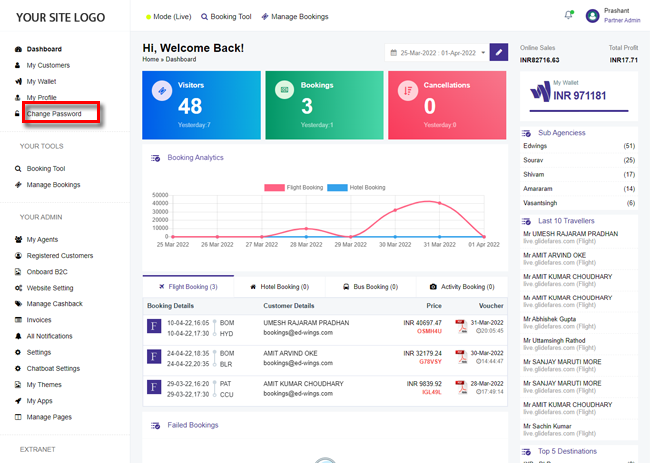Viewport: 650px width, 463px height.
Task: Open Invoices in sidebar
Action: [x=39, y=320]
